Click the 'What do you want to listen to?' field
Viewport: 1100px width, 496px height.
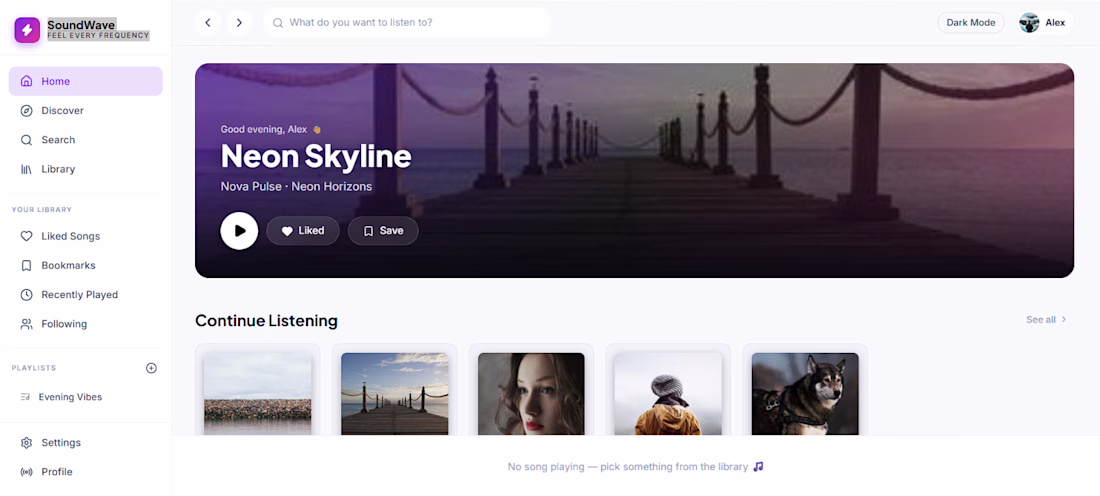[x=407, y=22]
